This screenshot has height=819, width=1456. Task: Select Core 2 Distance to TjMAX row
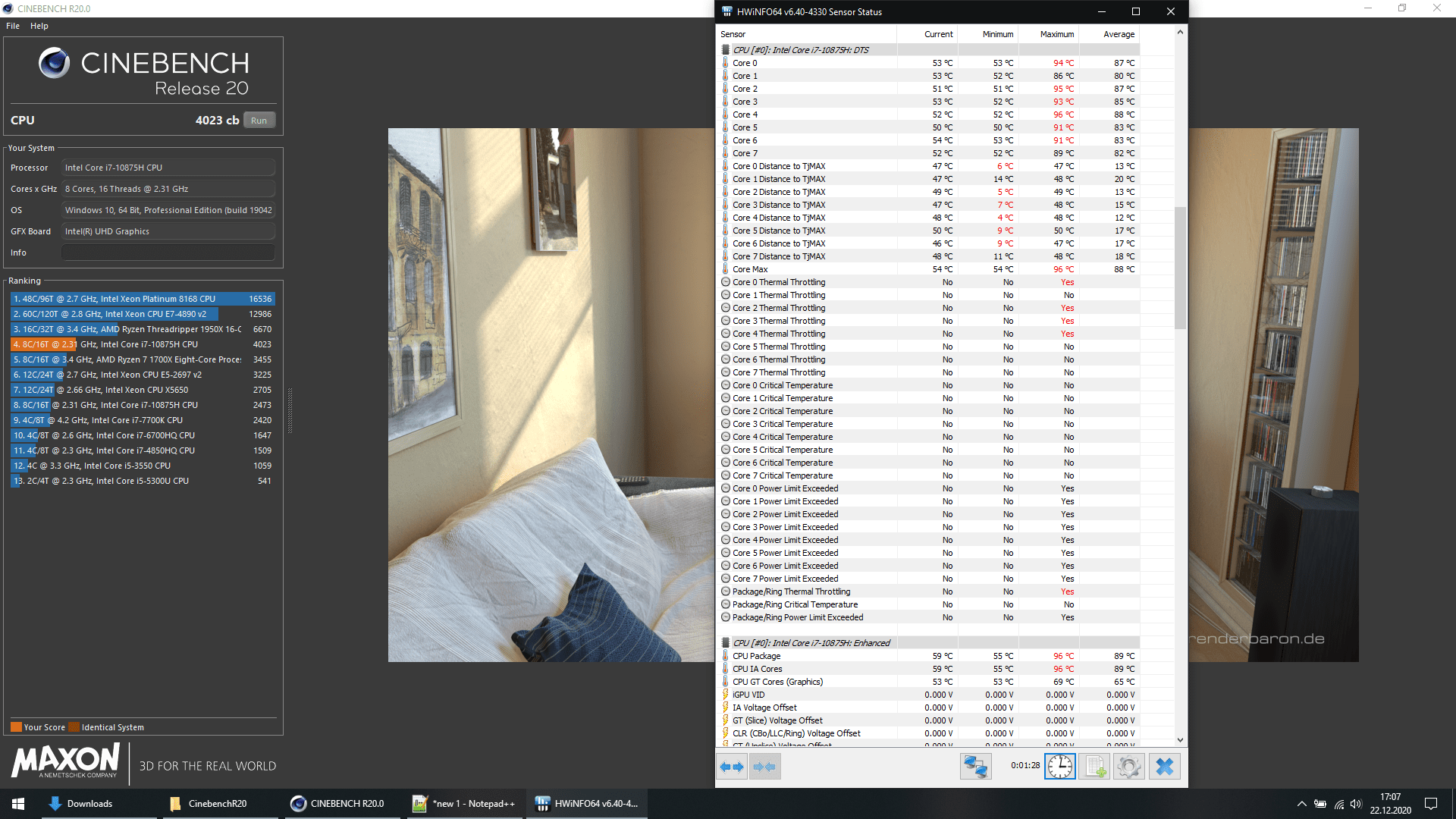tap(929, 192)
